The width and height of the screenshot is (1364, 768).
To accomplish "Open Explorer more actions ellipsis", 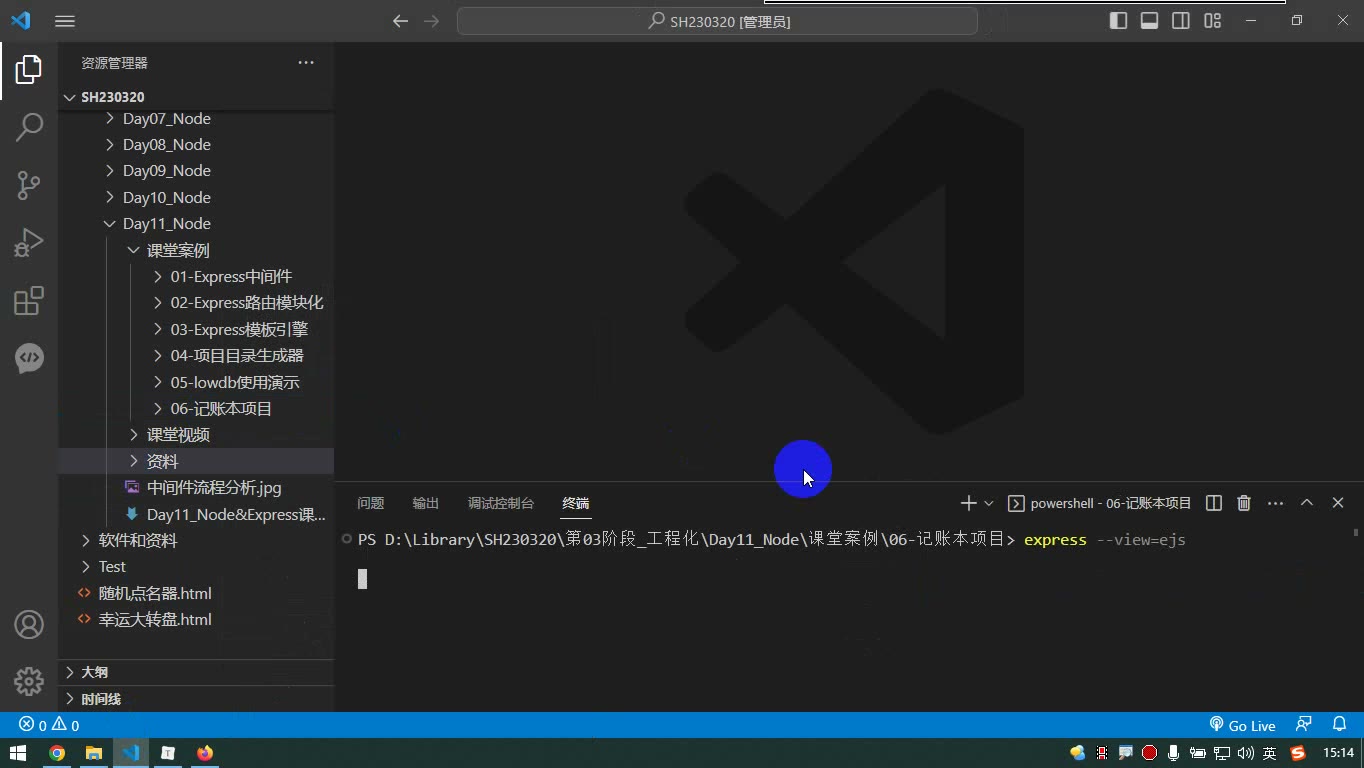I will click(306, 63).
